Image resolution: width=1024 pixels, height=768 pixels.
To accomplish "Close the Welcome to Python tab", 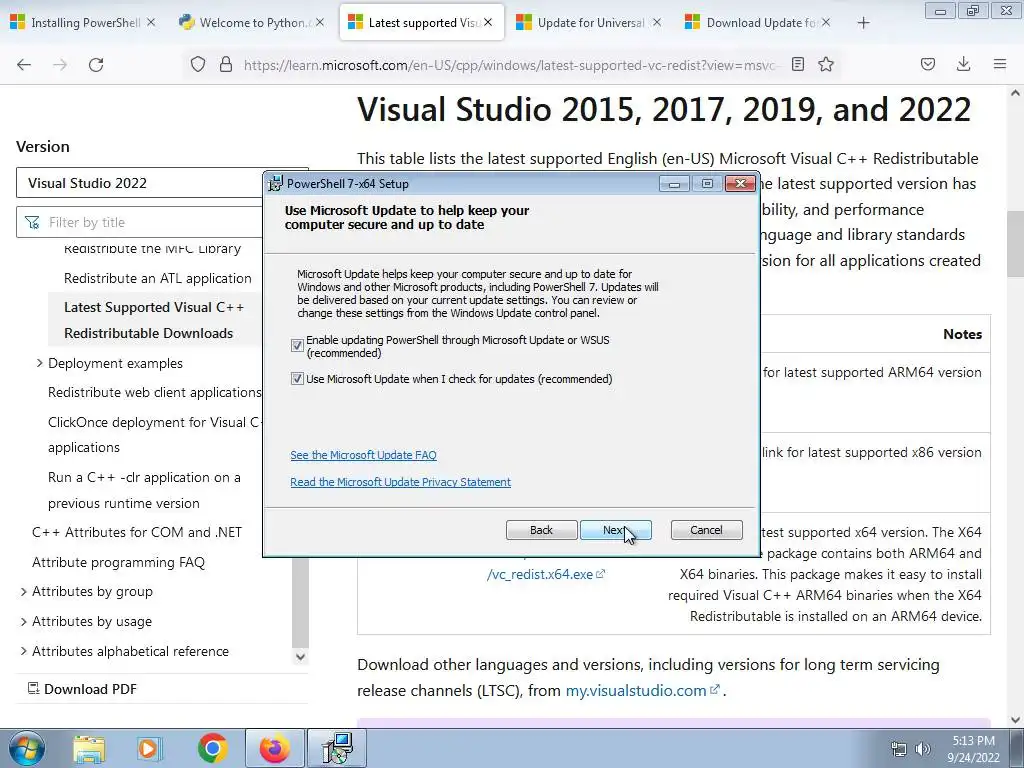I will pos(320,22).
